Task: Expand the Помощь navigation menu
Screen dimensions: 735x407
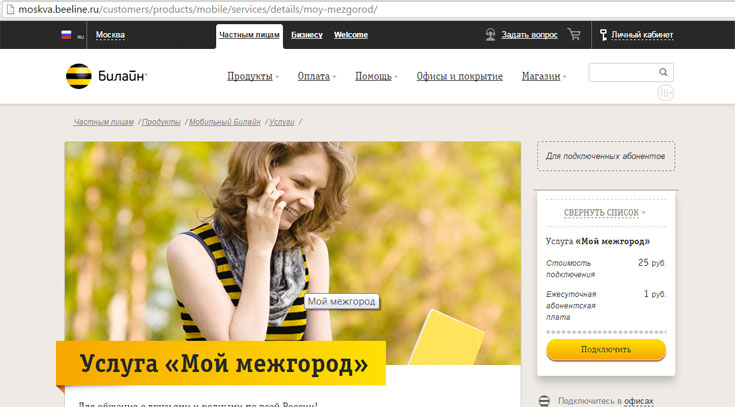Action: coord(376,76)
